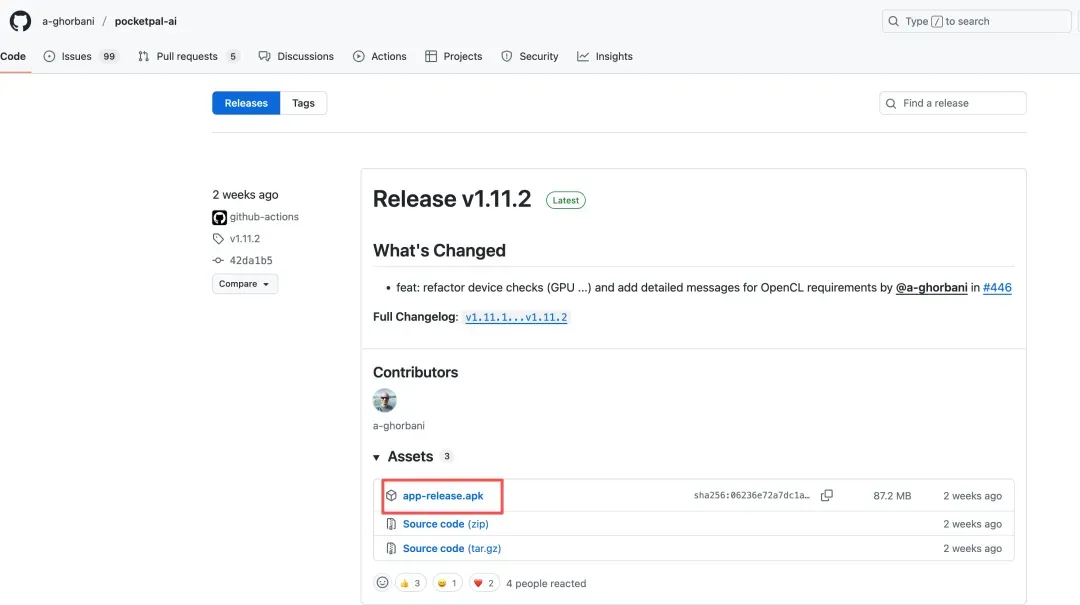The image size is (1080, 605).
Task: Toggle the laugh emoji reaction
Action: (x=448, y=583)
